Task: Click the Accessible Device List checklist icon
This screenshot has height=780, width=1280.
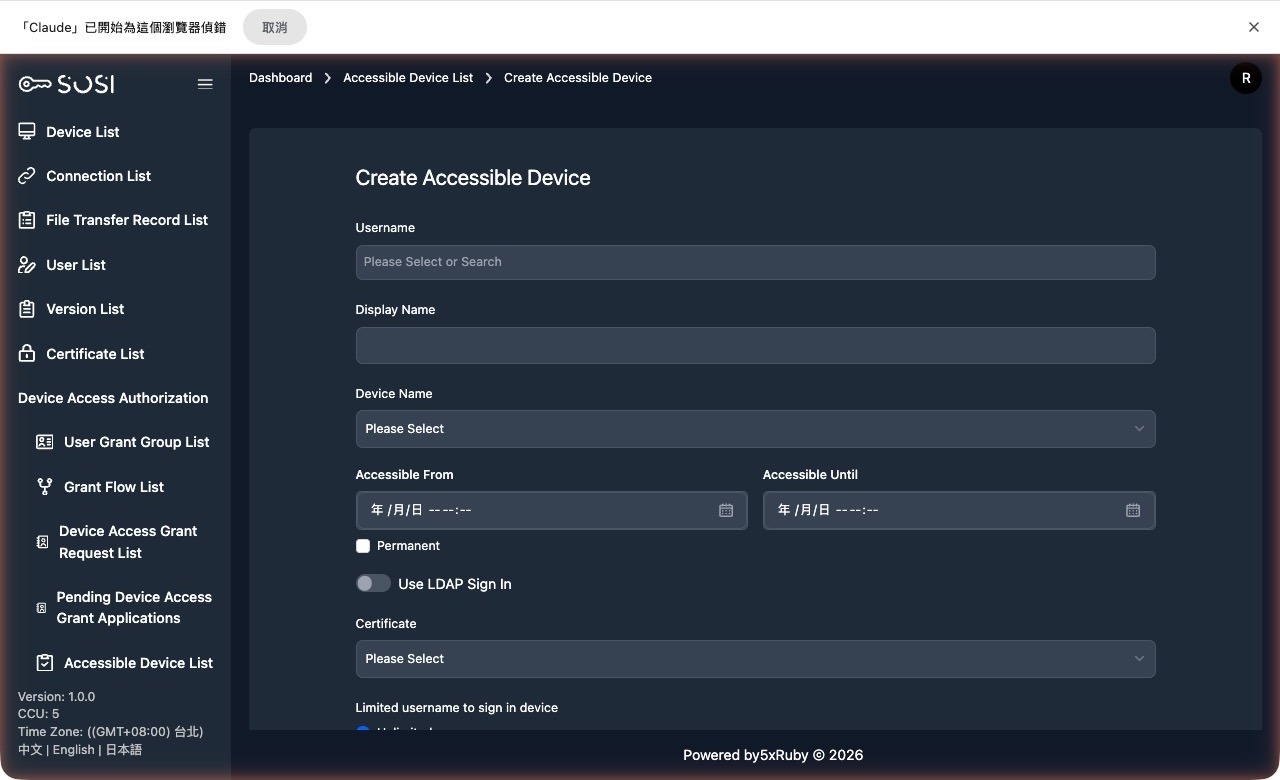Action: 43,662
